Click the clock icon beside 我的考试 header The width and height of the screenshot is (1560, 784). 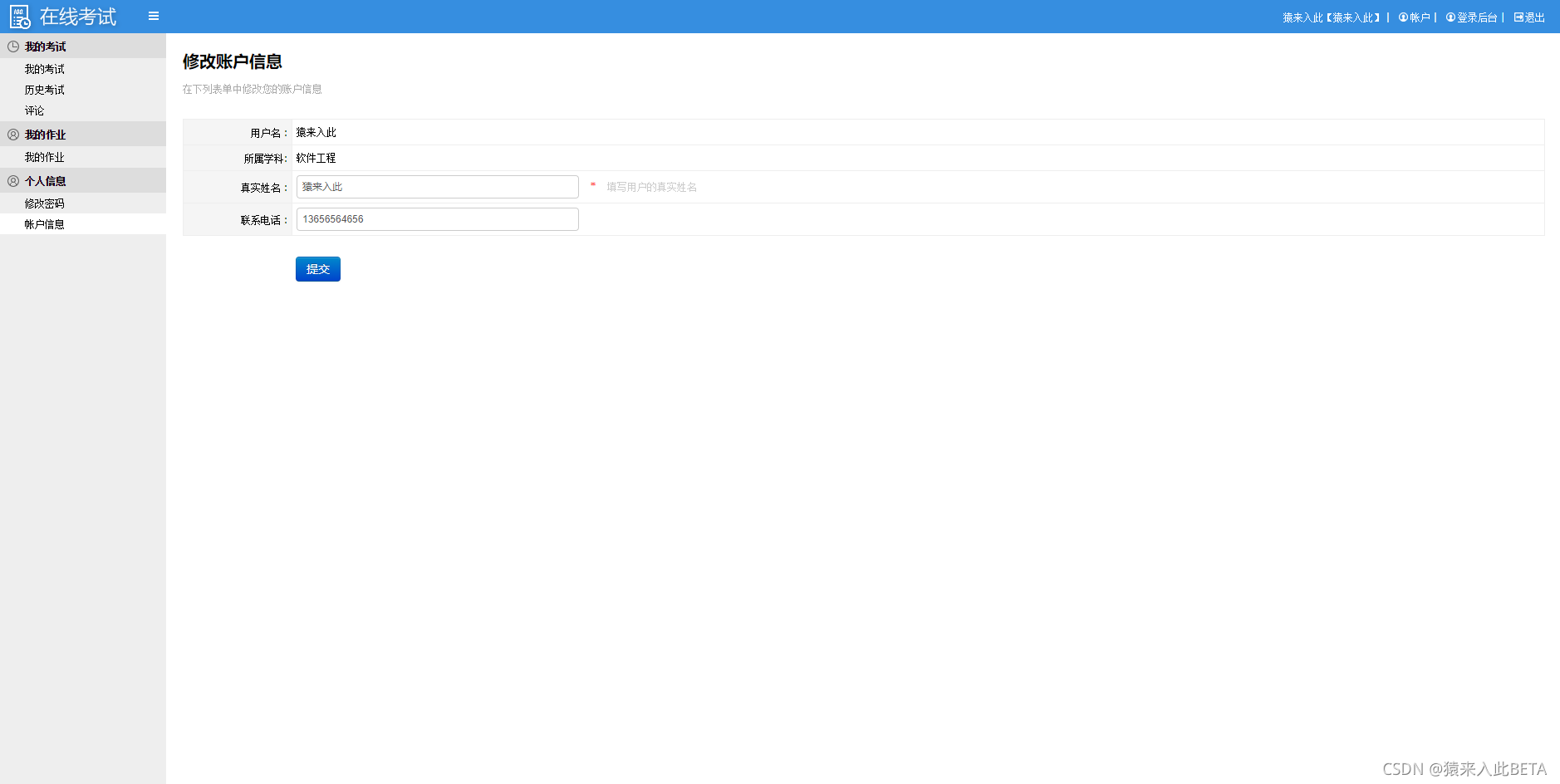coord(13,47)
